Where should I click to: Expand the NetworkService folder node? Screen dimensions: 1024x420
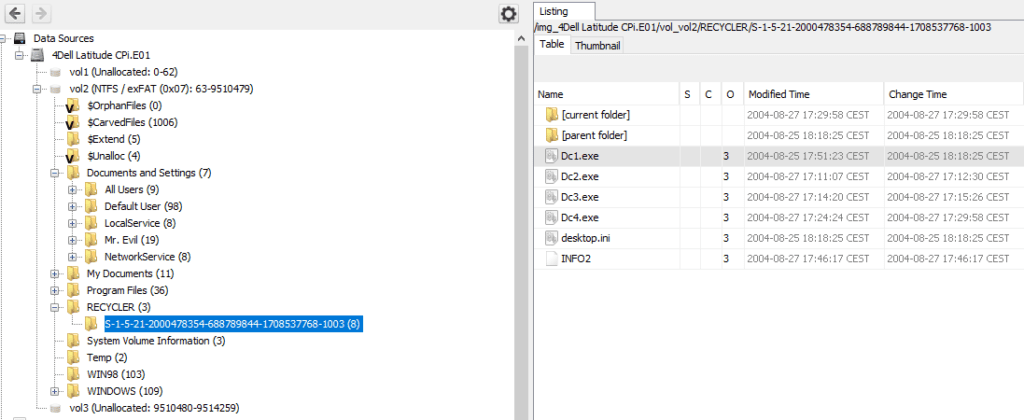coord(72,257)
